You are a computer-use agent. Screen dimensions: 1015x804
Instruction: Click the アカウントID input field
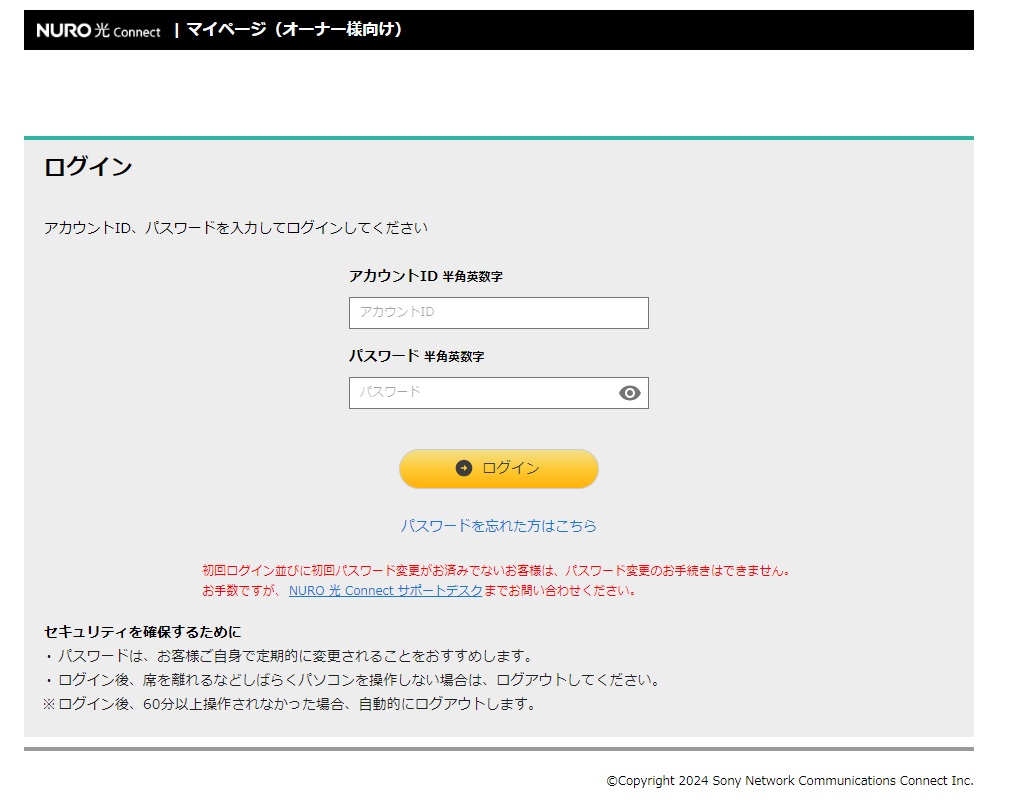point(498,312)
